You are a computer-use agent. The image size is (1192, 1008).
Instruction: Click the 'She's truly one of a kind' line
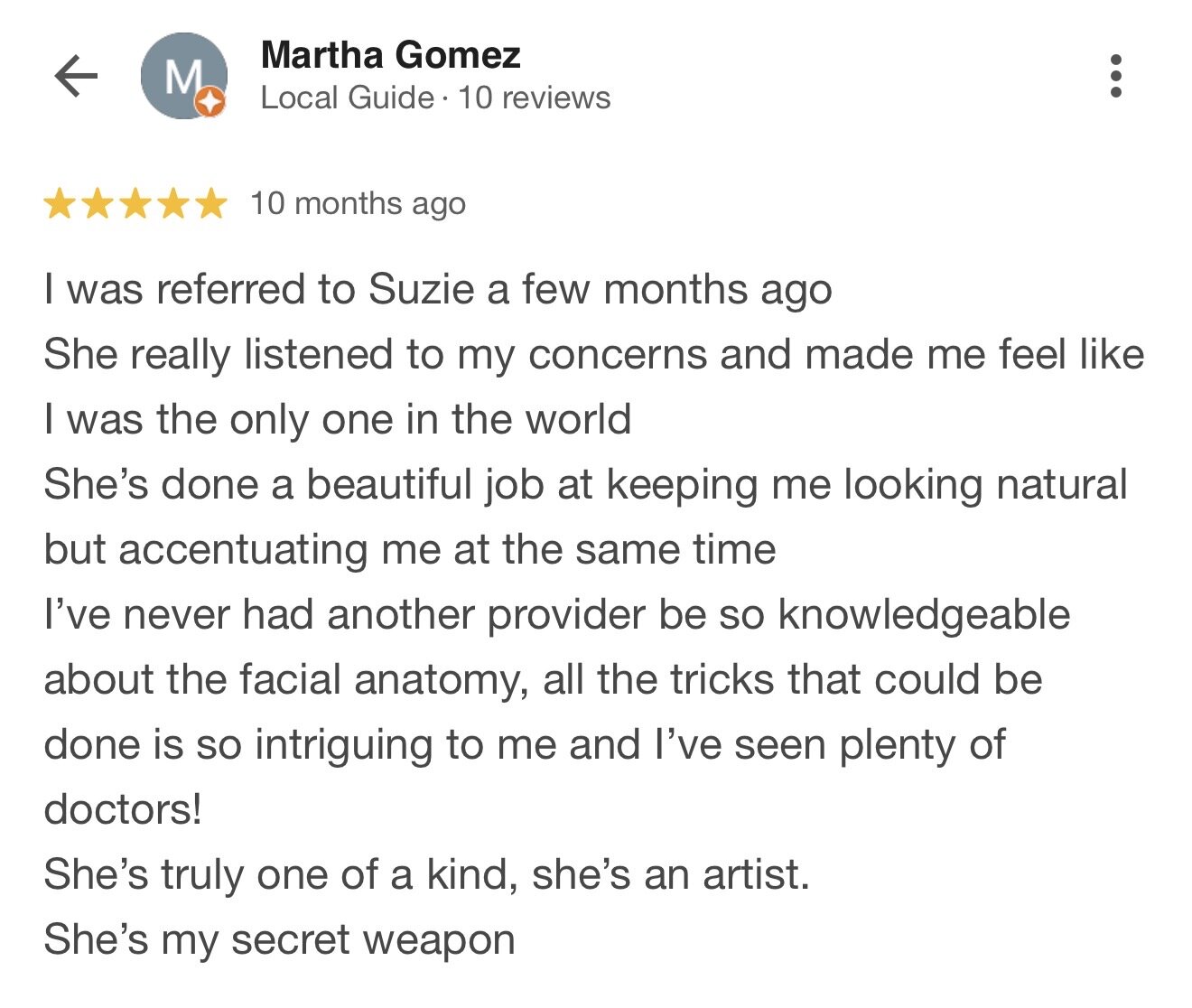pos(426,875)
